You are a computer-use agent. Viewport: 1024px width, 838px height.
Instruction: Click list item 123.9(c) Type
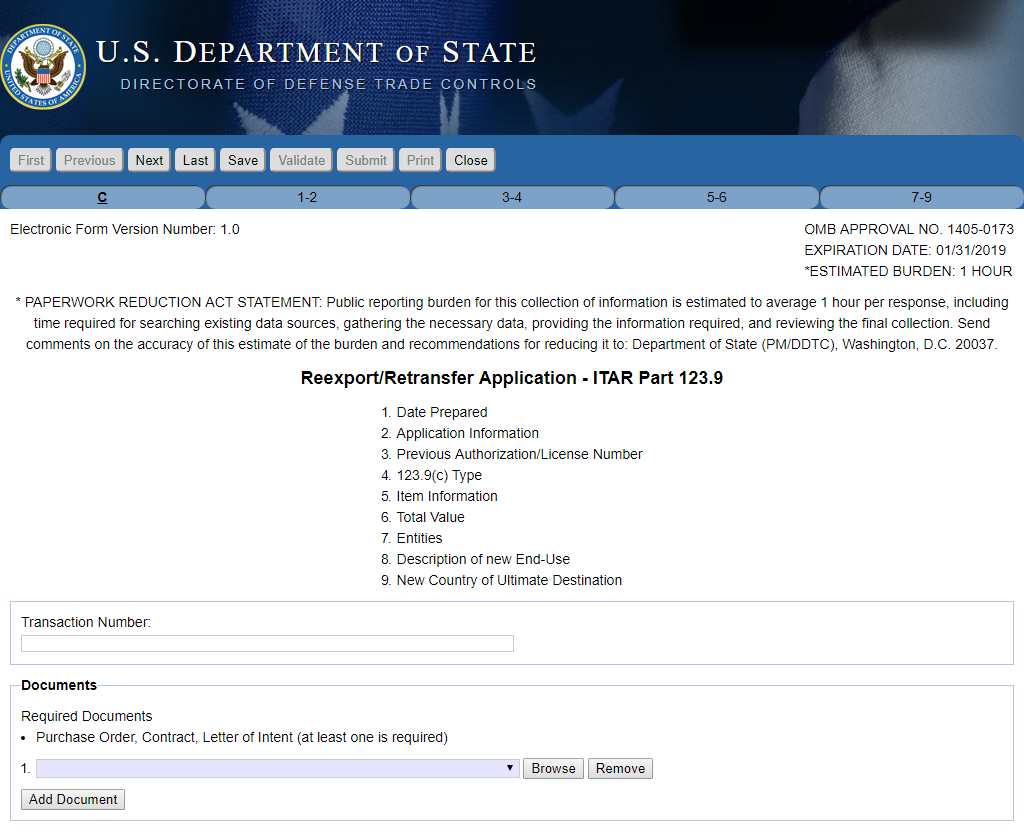click(440, 475)
